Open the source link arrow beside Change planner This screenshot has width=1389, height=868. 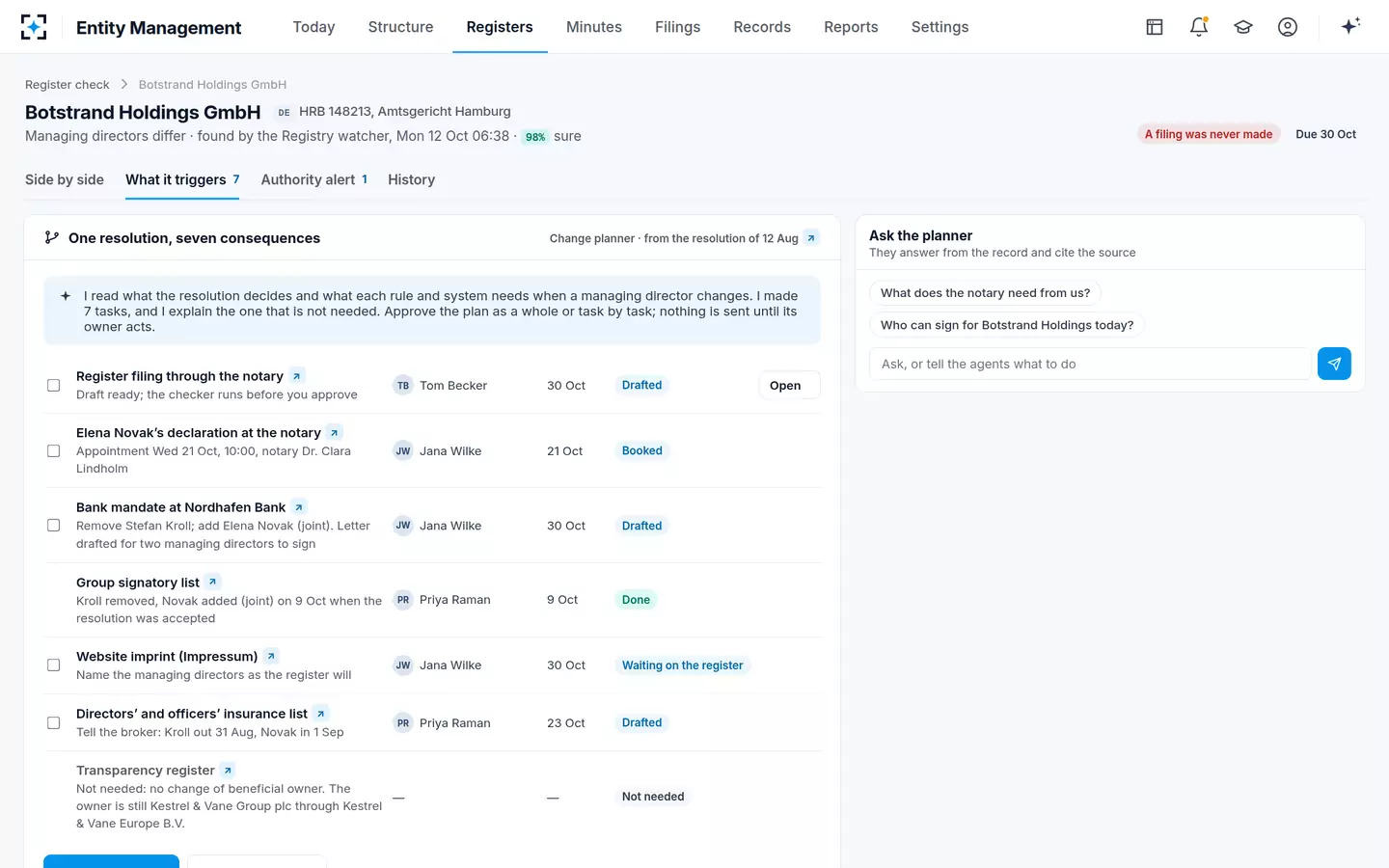811,238
